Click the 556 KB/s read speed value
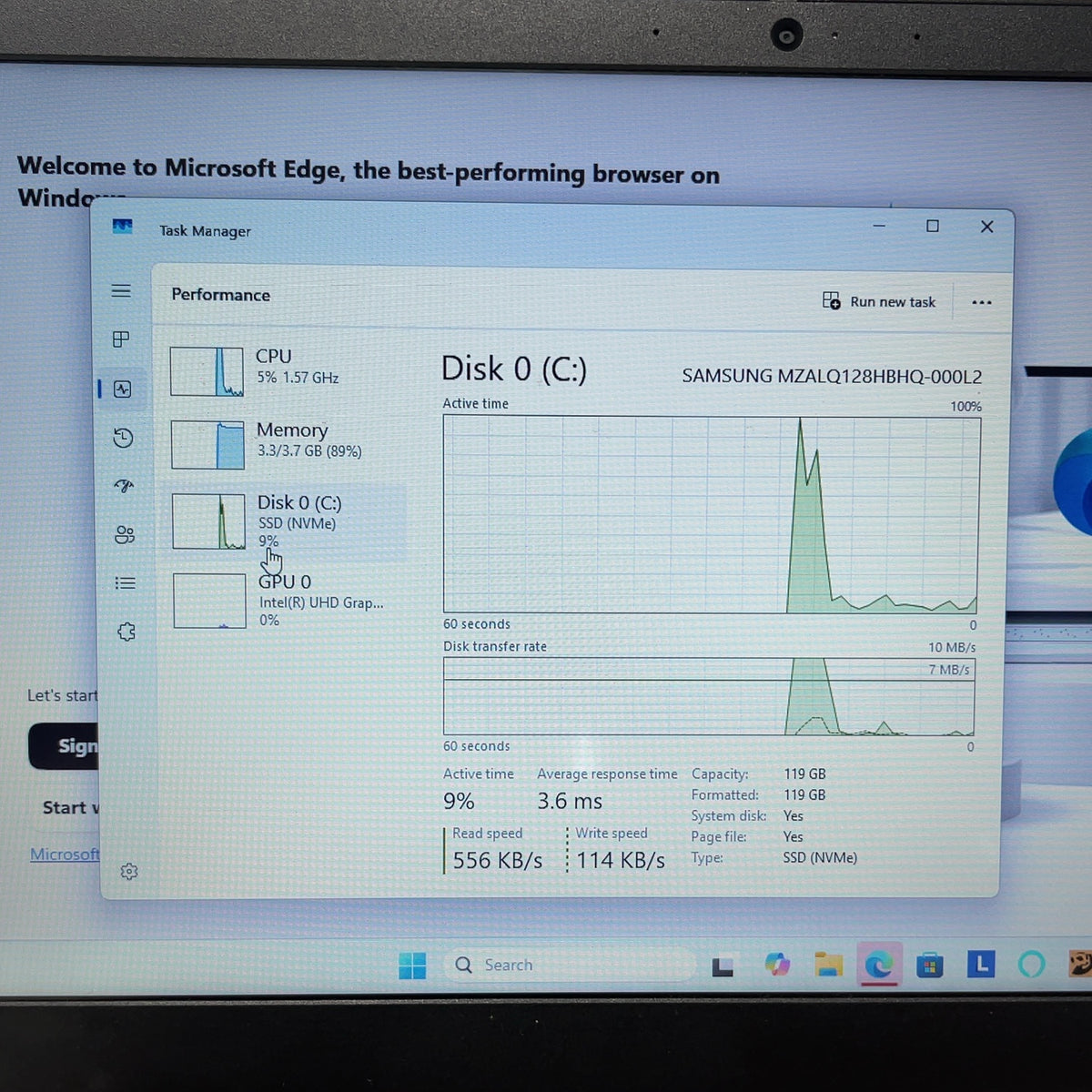Screen dimensions: 1092x1092 click(x=498, y=860)
